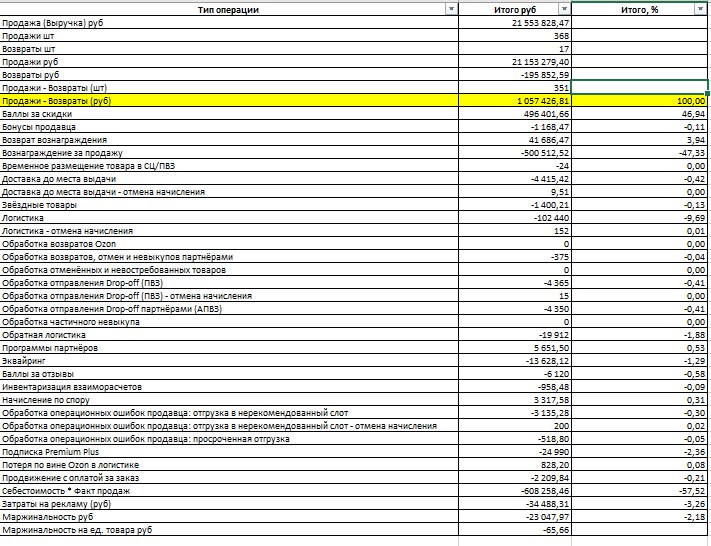
Task: Click the yellow 1 057 426,81 total cell
Action: (515, 101)
